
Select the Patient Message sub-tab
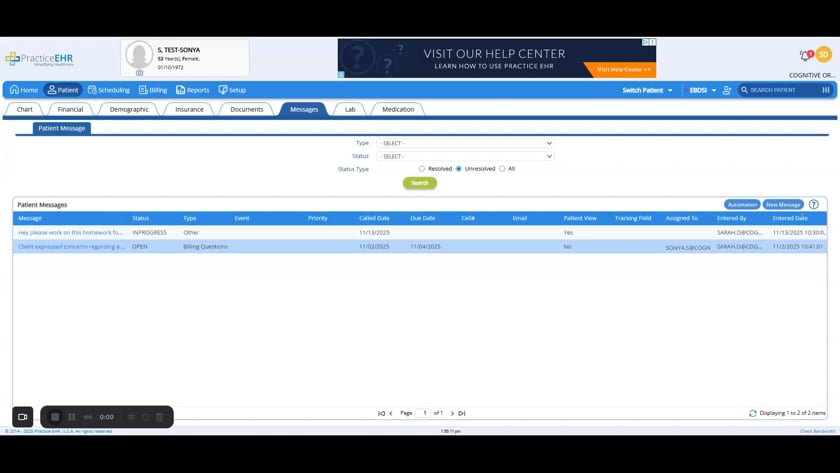(x=62, y=129)
